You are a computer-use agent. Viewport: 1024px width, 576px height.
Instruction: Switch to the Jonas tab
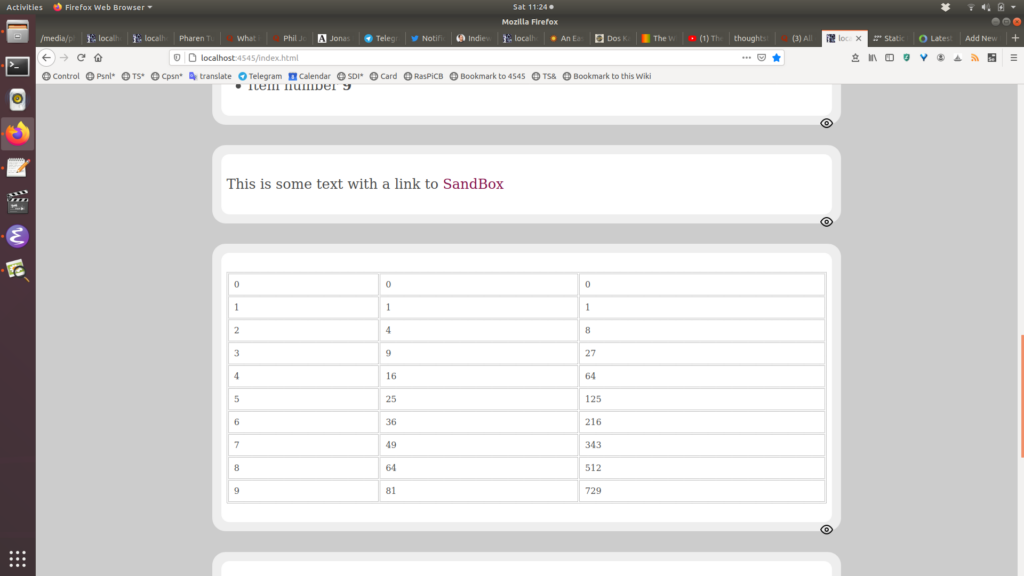click(x=334, y=38)
